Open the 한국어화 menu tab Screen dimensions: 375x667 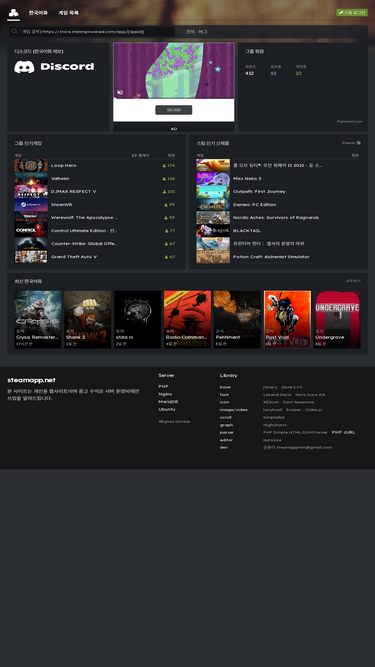point(38,13)
